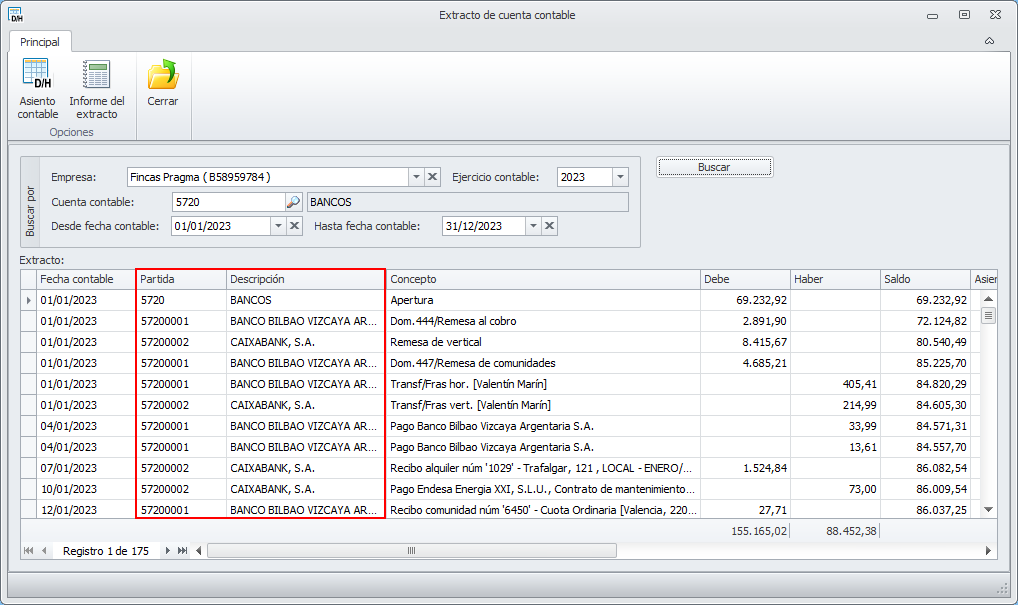The image size is (1018, 605).
Task: Switch to the Principal ribbon tab
Action: [40, 42]
